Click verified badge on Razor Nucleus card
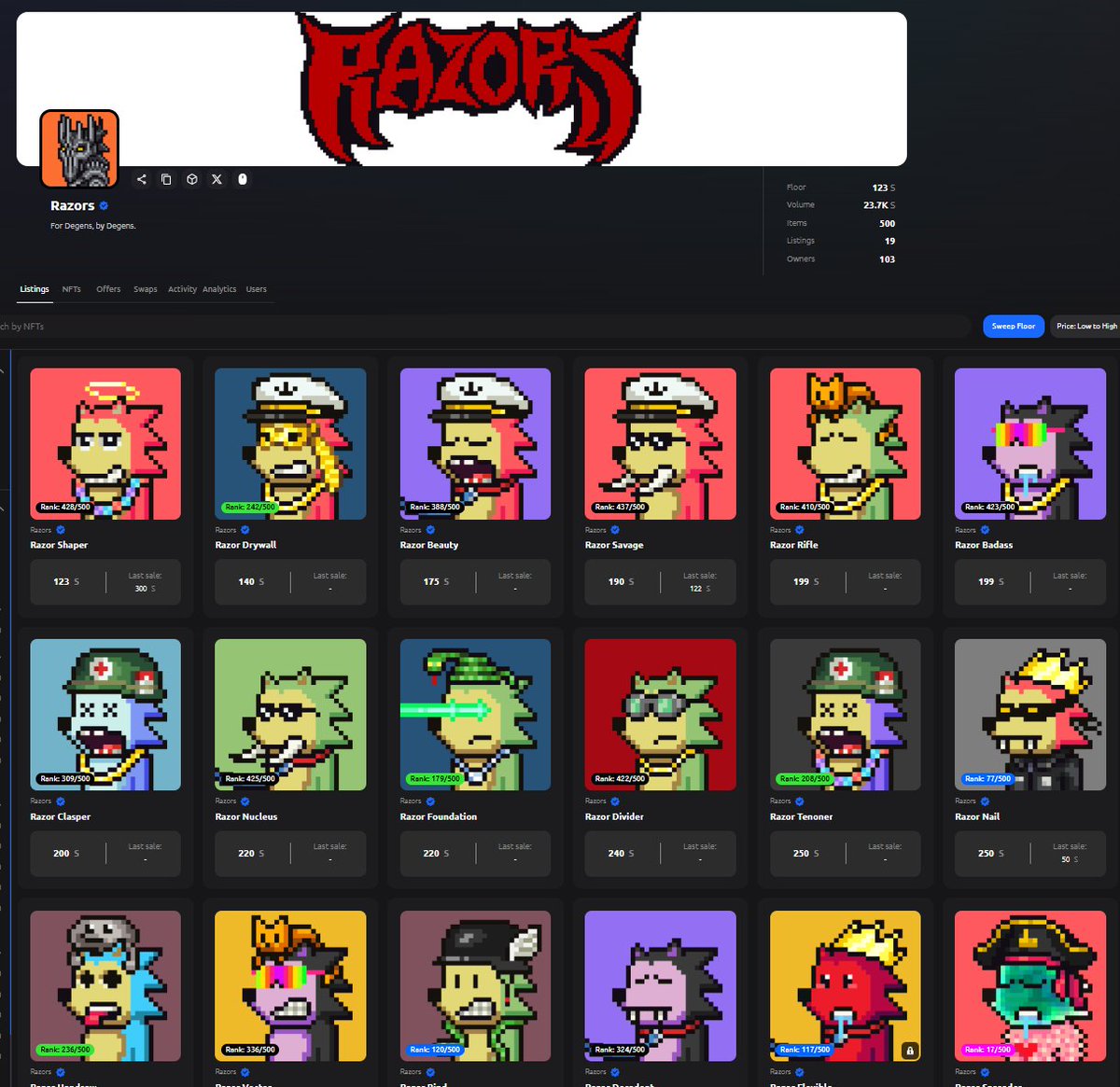This screenshot has width=1120, height=1087. pyautogui.click(x=245, y=801)
